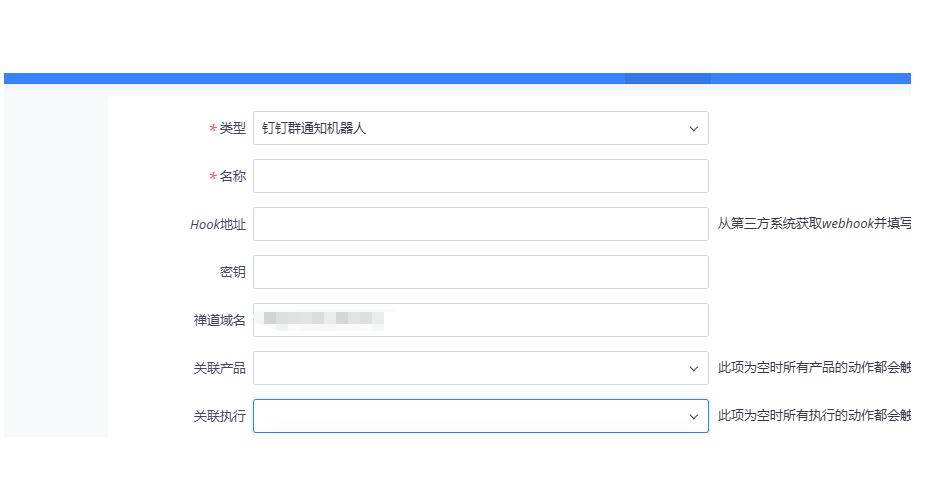The image size is (934, 501).
Task: Select the darker highlighted segment in blue bar
Action: coord(668,79)
